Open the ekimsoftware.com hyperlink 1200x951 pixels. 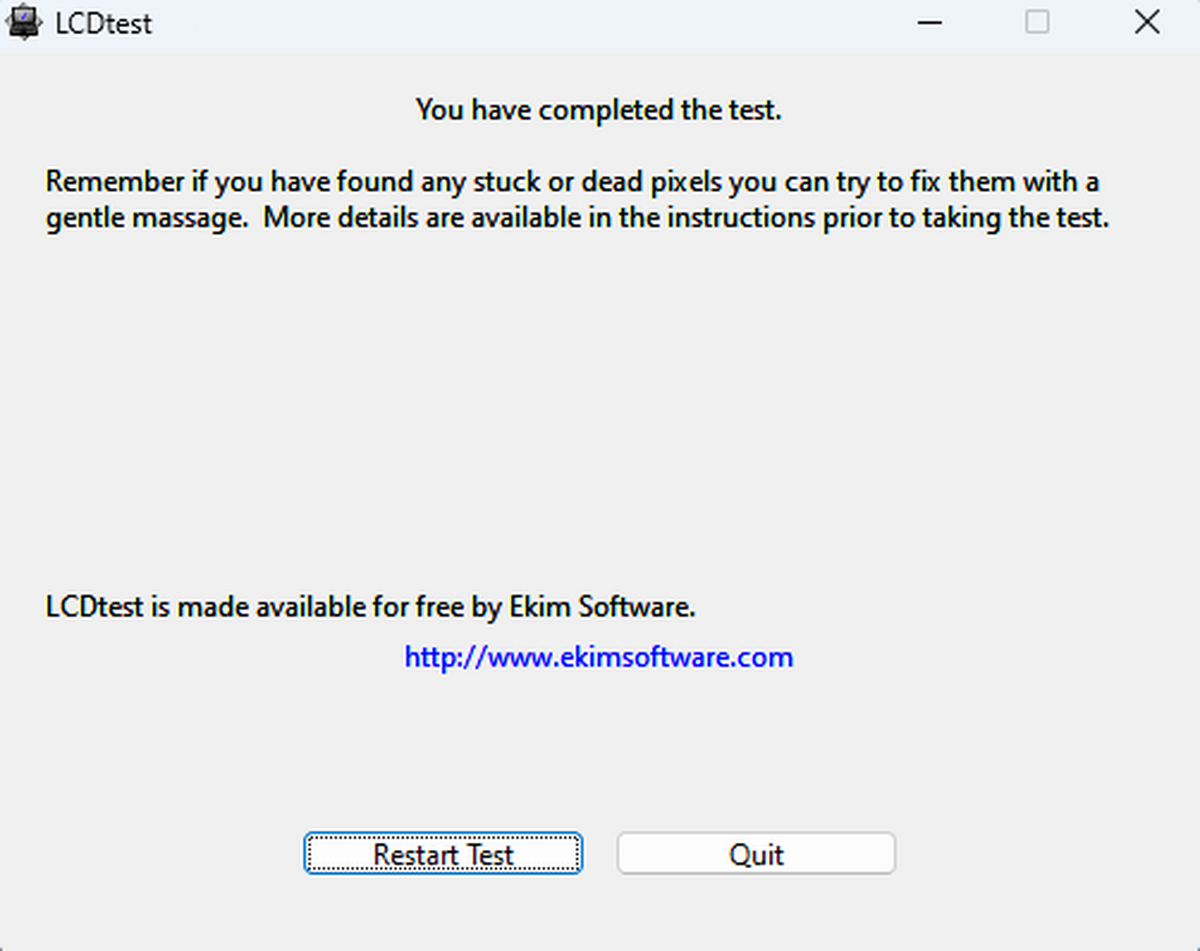click(598, 657)
